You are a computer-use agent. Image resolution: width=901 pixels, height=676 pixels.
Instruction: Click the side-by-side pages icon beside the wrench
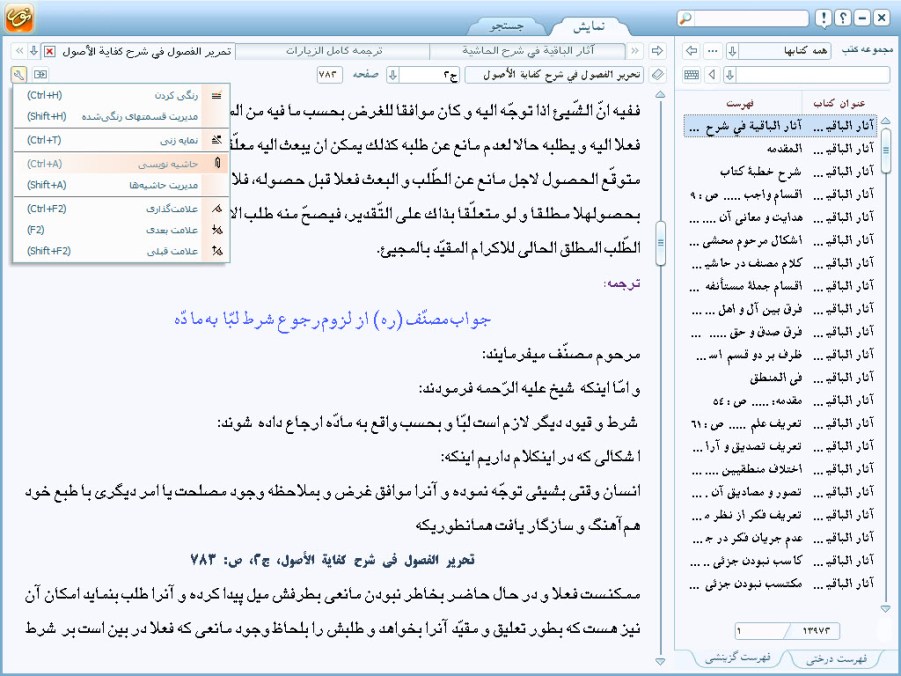point(40,74)
